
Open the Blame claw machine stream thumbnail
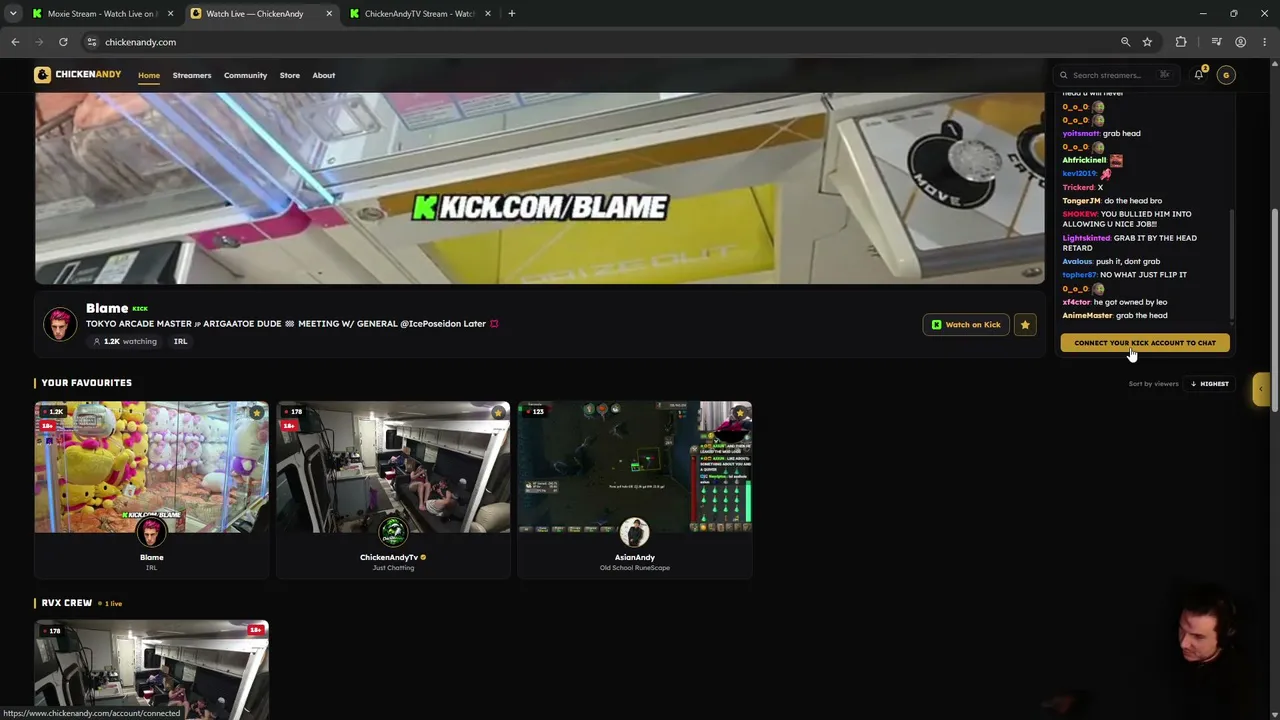coord(151,467)
